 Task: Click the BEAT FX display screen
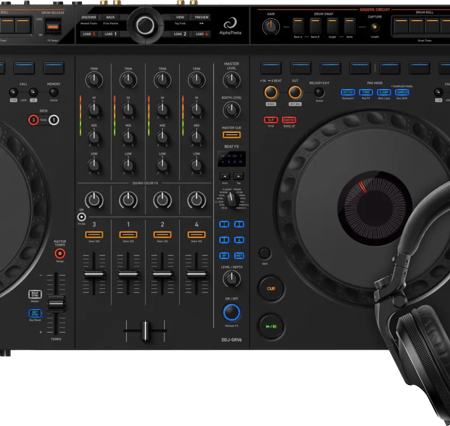pyautogui.click(x=231, y=159)
